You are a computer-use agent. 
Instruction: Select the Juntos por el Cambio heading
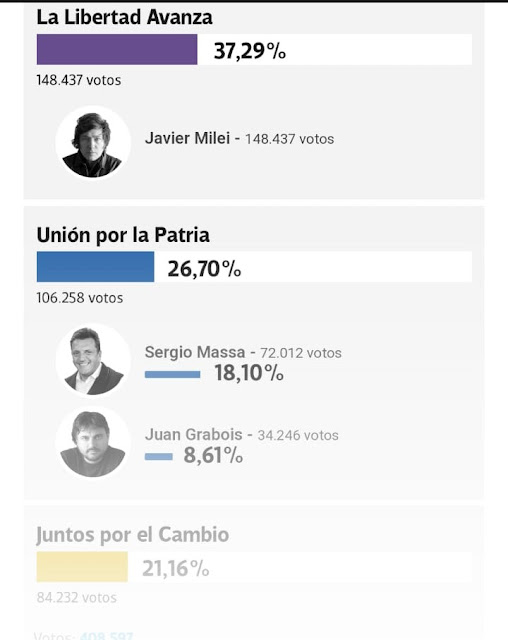point(133,535)
